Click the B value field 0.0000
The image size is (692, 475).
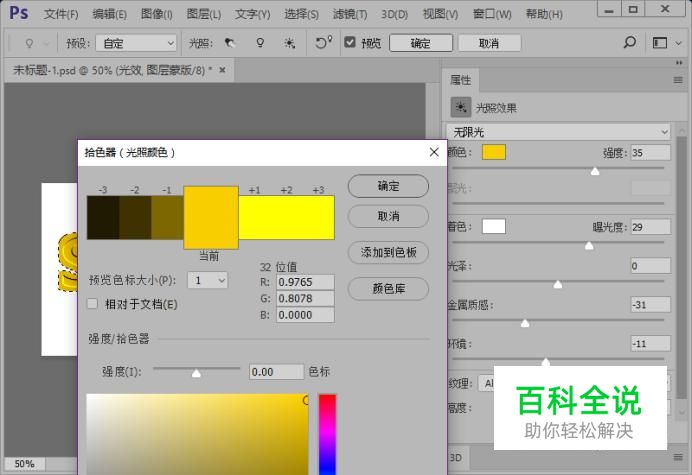coord(305,315)
